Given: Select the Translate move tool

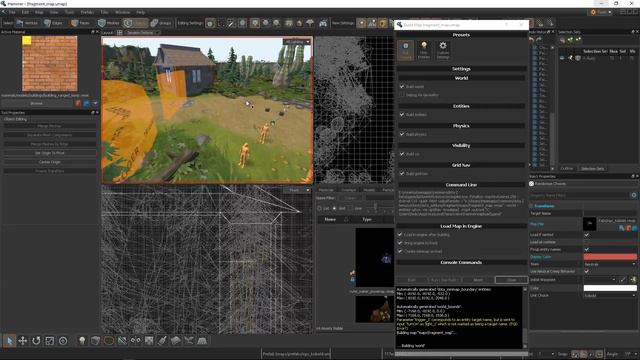Looking at the screenshot, I should coord(23,340).
